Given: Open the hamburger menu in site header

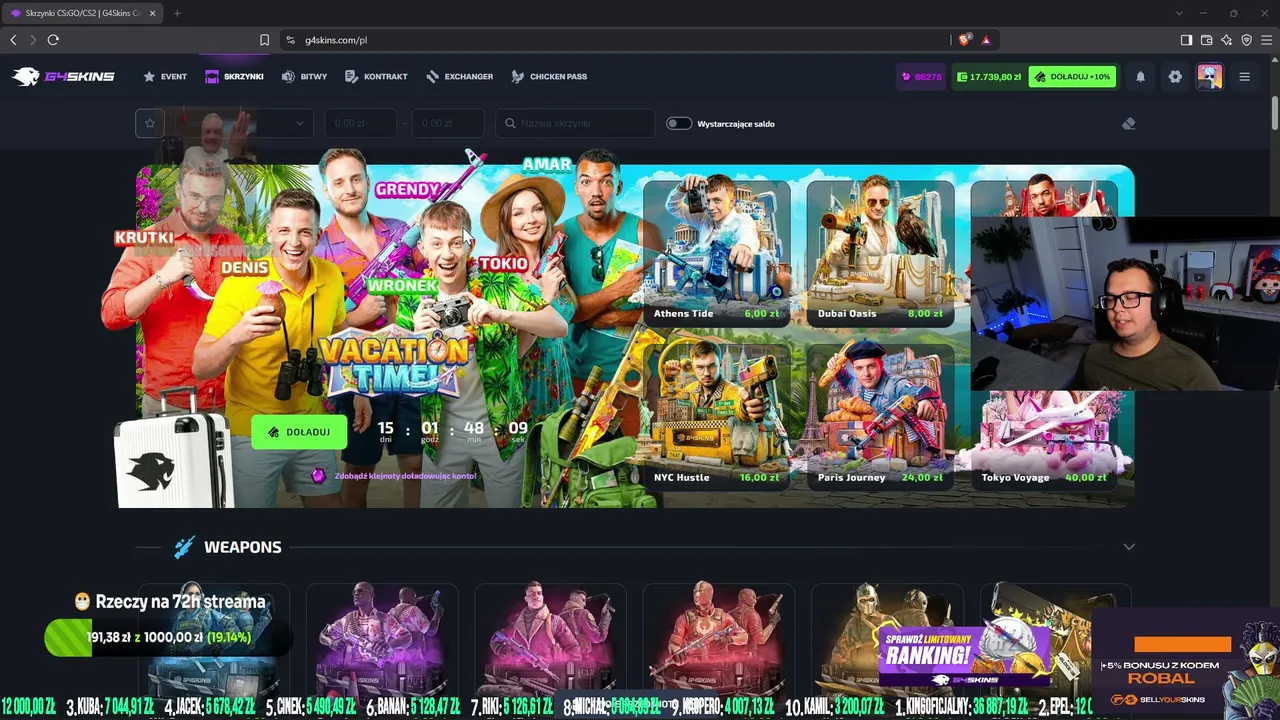Looking at the screenshot, I should pyautogui.click(x=1244, y=77).
